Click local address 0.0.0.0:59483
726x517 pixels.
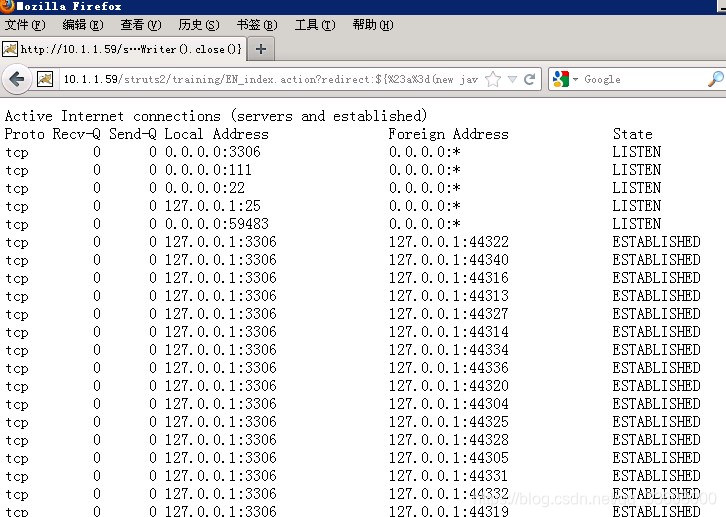(217, 224)
